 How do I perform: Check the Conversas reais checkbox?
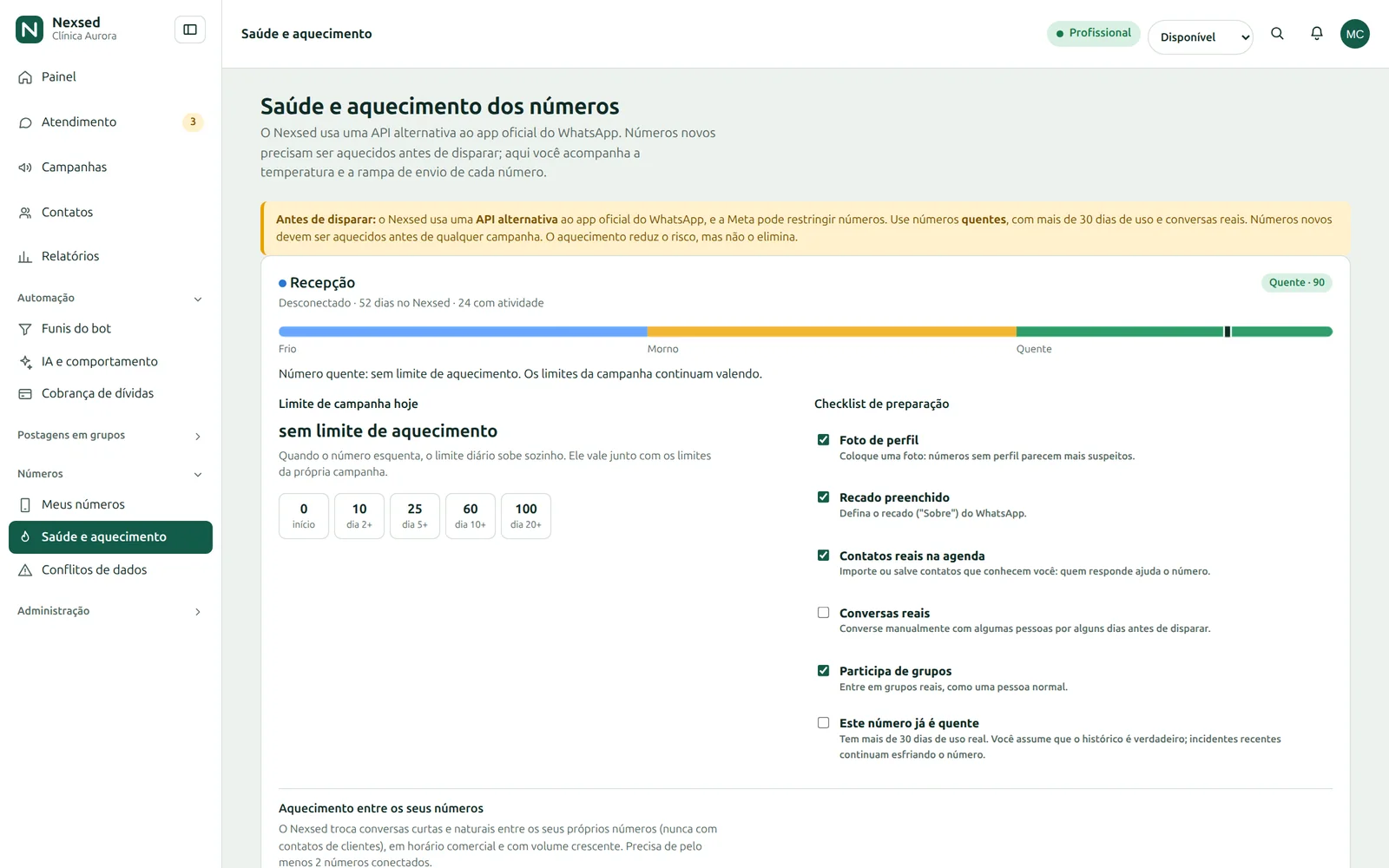tap(823, 613)
